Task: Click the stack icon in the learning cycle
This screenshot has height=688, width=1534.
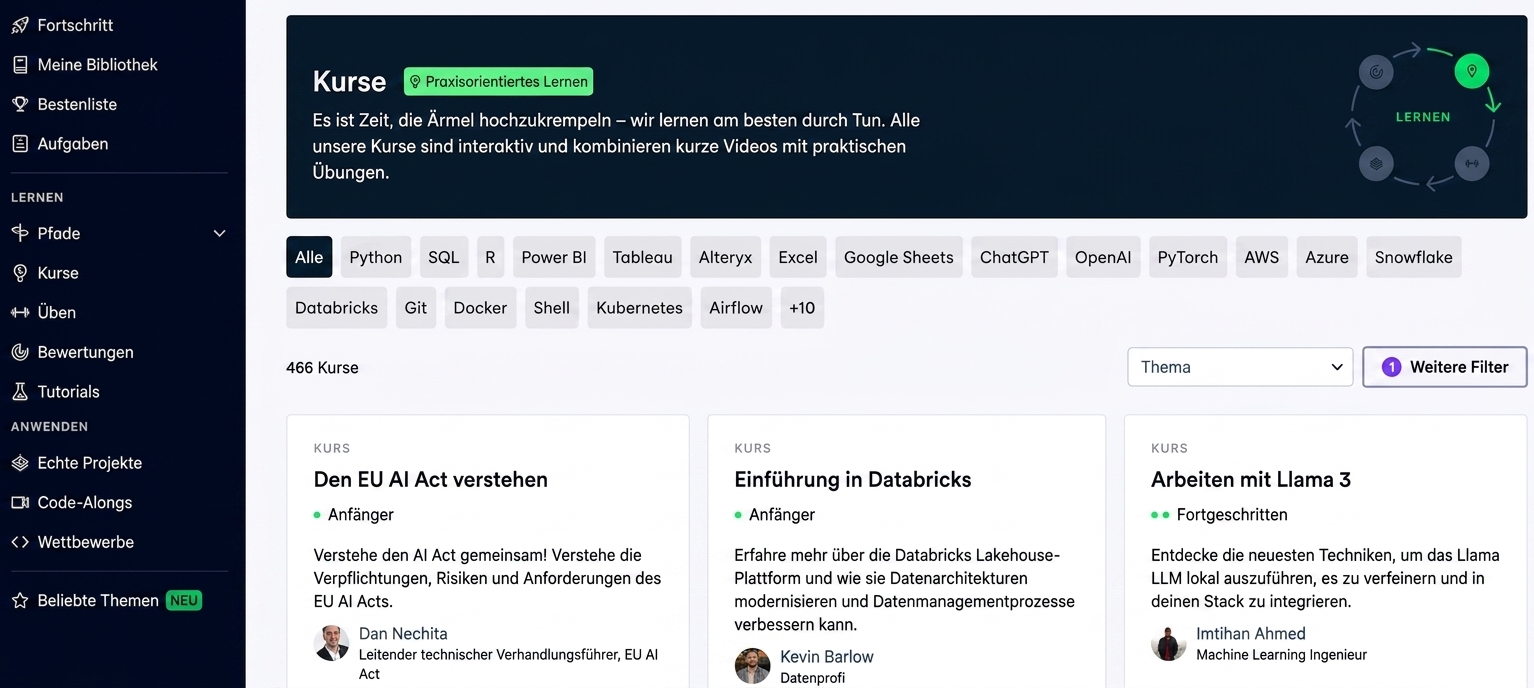Action: 1376,163
